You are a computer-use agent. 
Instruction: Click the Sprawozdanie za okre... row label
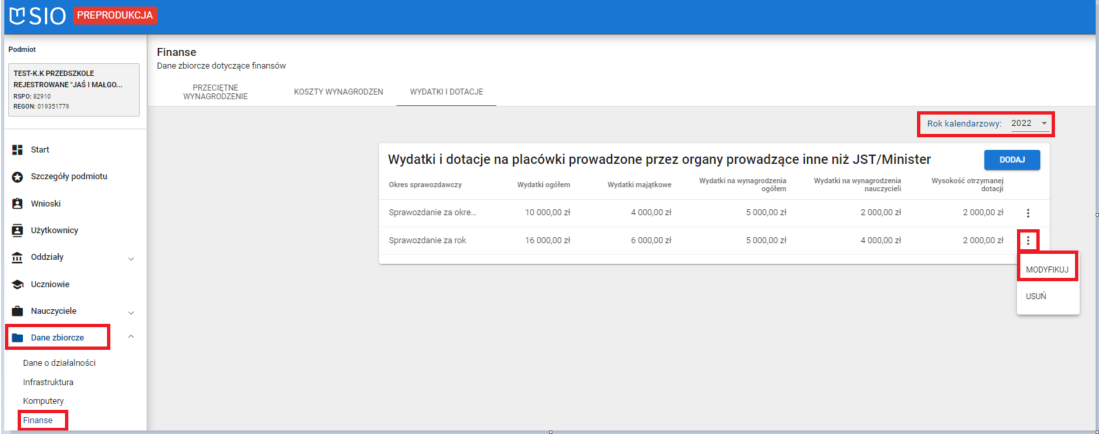point(432,213)
